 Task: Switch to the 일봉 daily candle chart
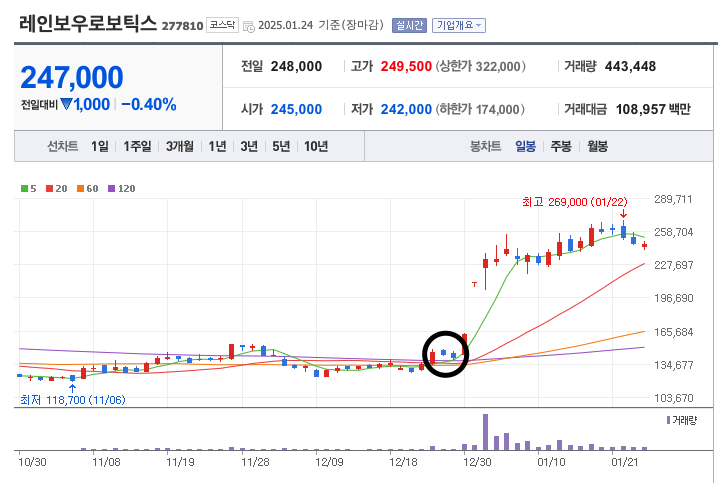click(x=525, y=147)
